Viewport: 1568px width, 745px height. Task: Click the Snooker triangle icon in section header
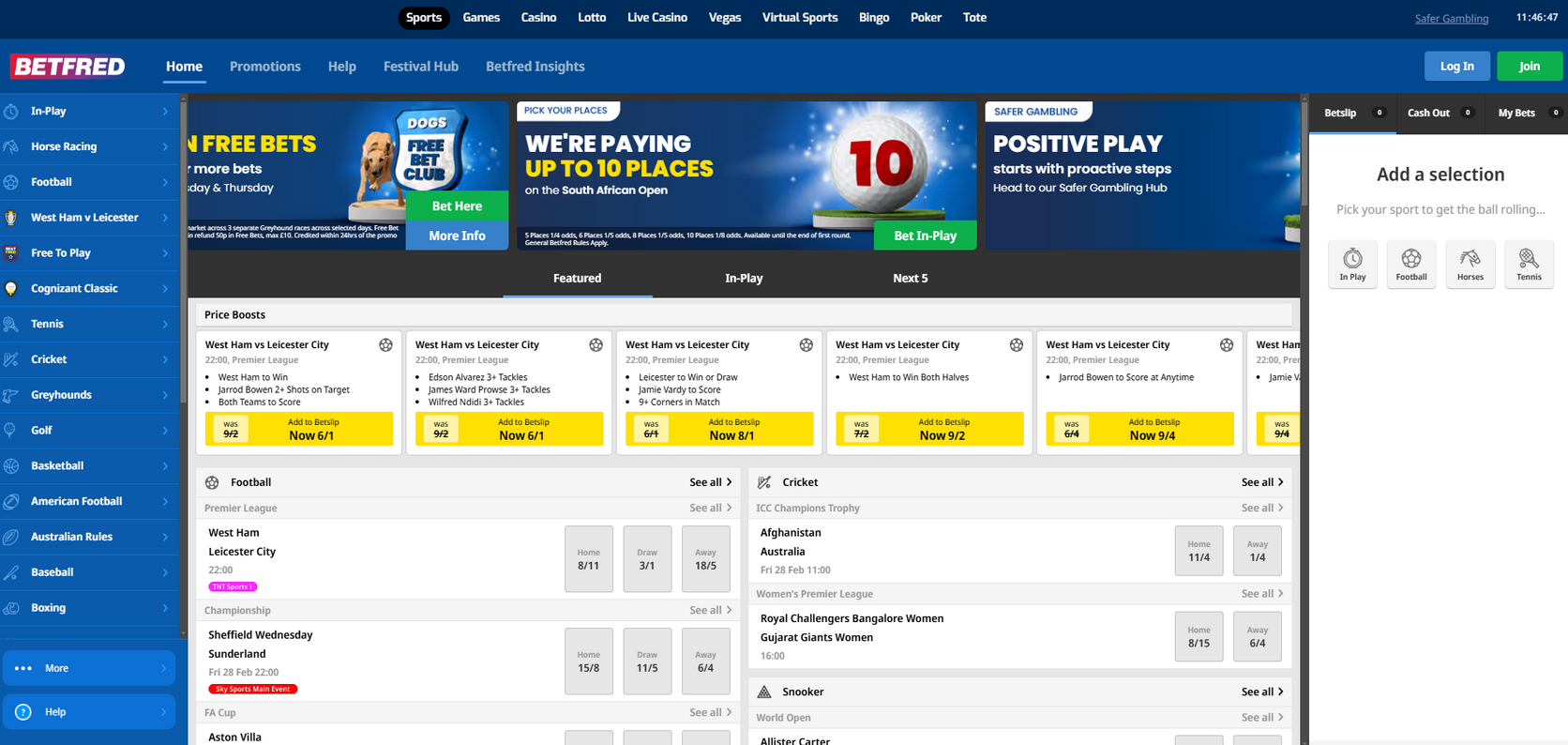[x=764, y=692]
